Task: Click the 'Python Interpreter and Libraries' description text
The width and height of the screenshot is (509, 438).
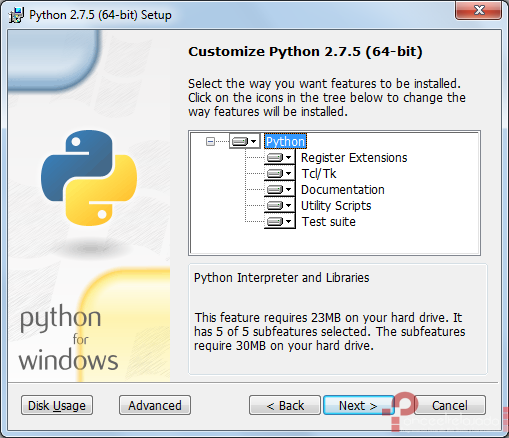Action: 282,277
